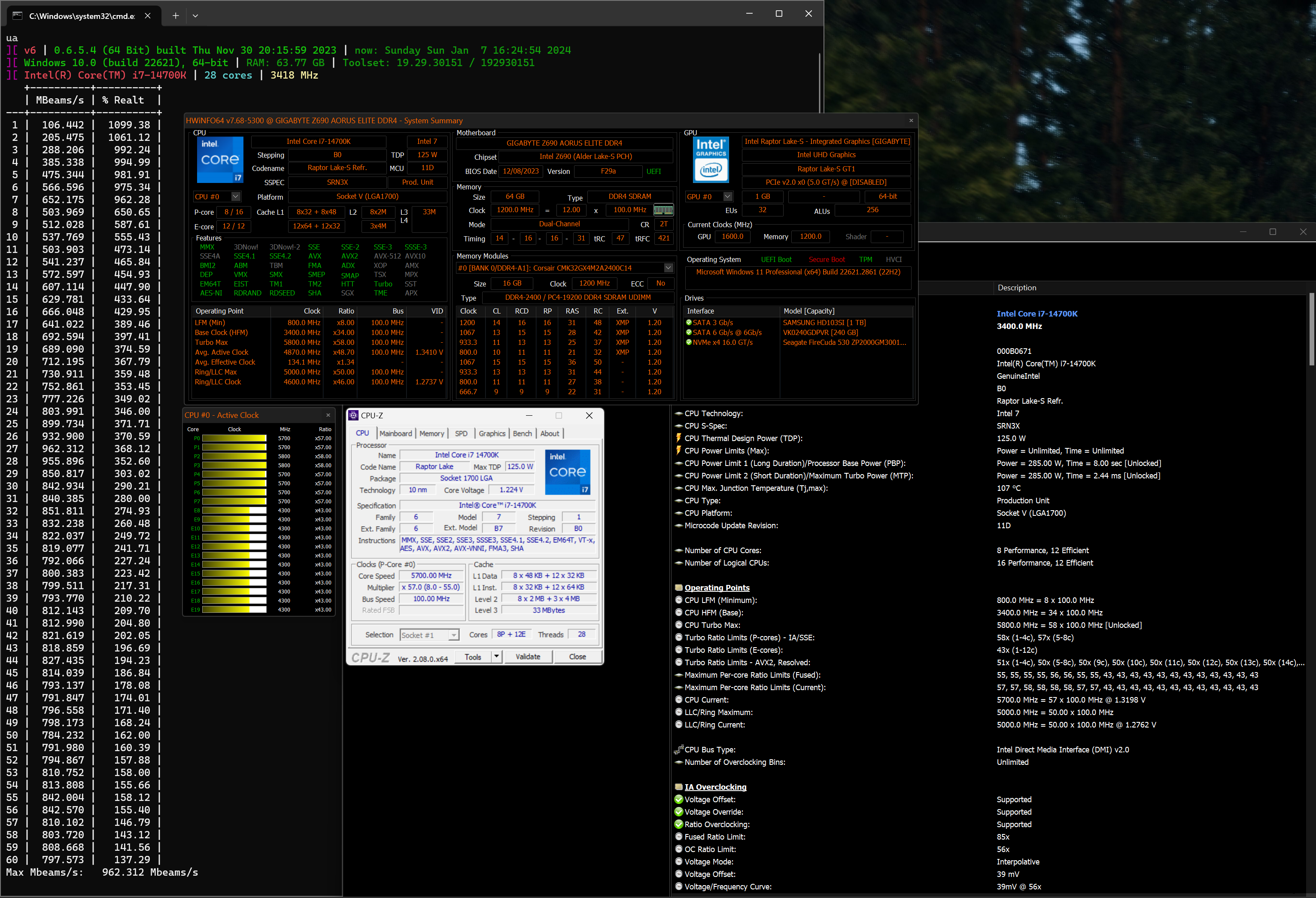
Task: Select the IA Overclocking section header
Action: [x=715, y=788]
